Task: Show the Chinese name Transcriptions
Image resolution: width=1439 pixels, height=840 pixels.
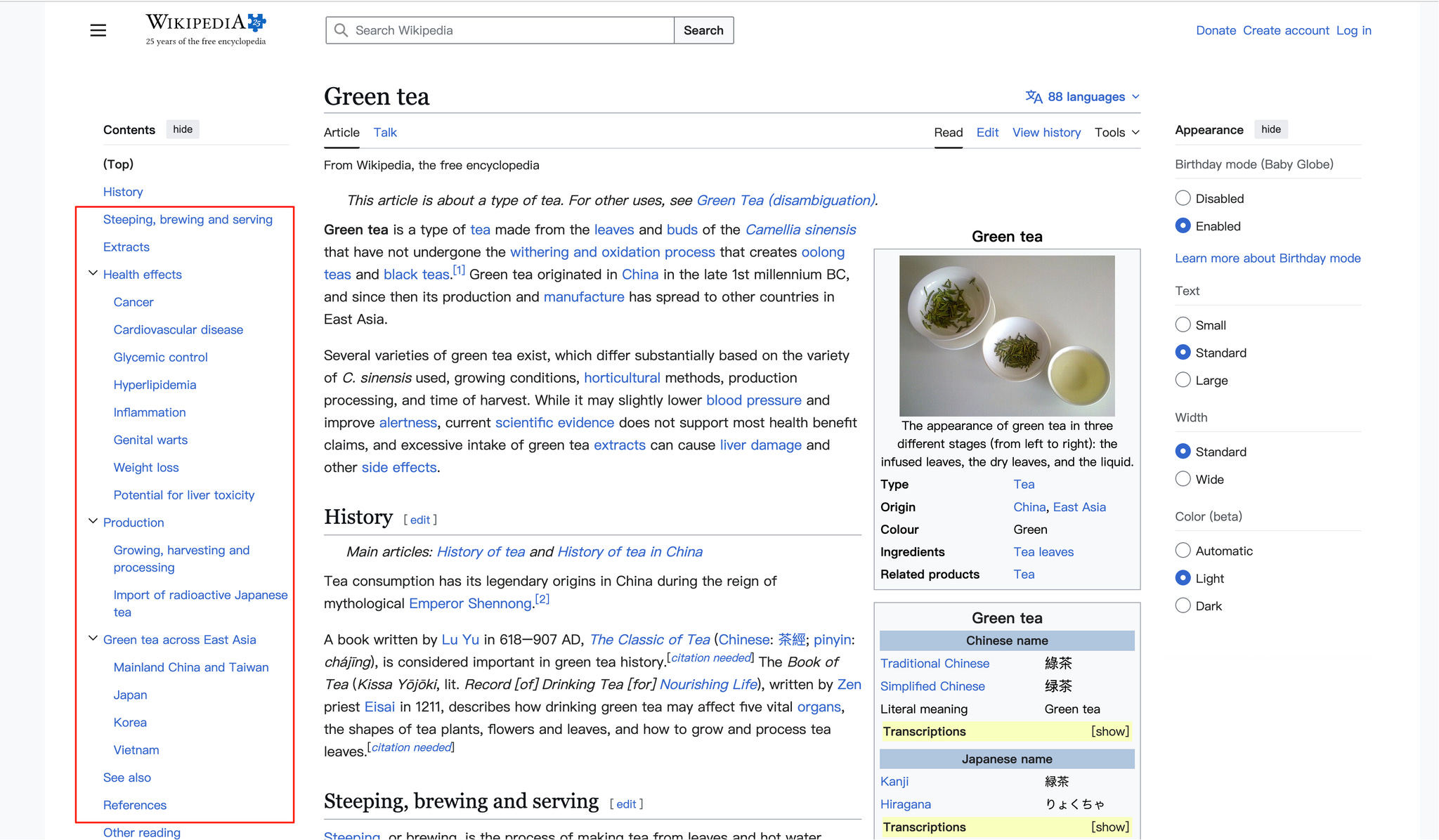Action: point(1110,732)
